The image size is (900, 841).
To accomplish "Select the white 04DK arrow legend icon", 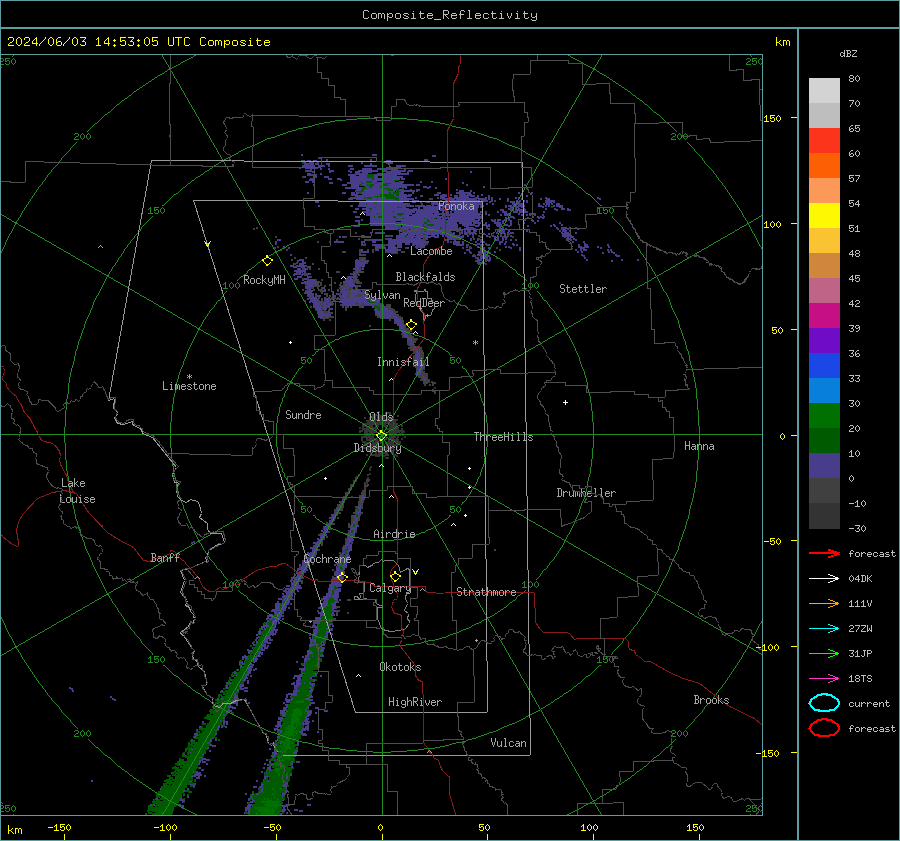I will pyautogui.click(x=824, y=578).
